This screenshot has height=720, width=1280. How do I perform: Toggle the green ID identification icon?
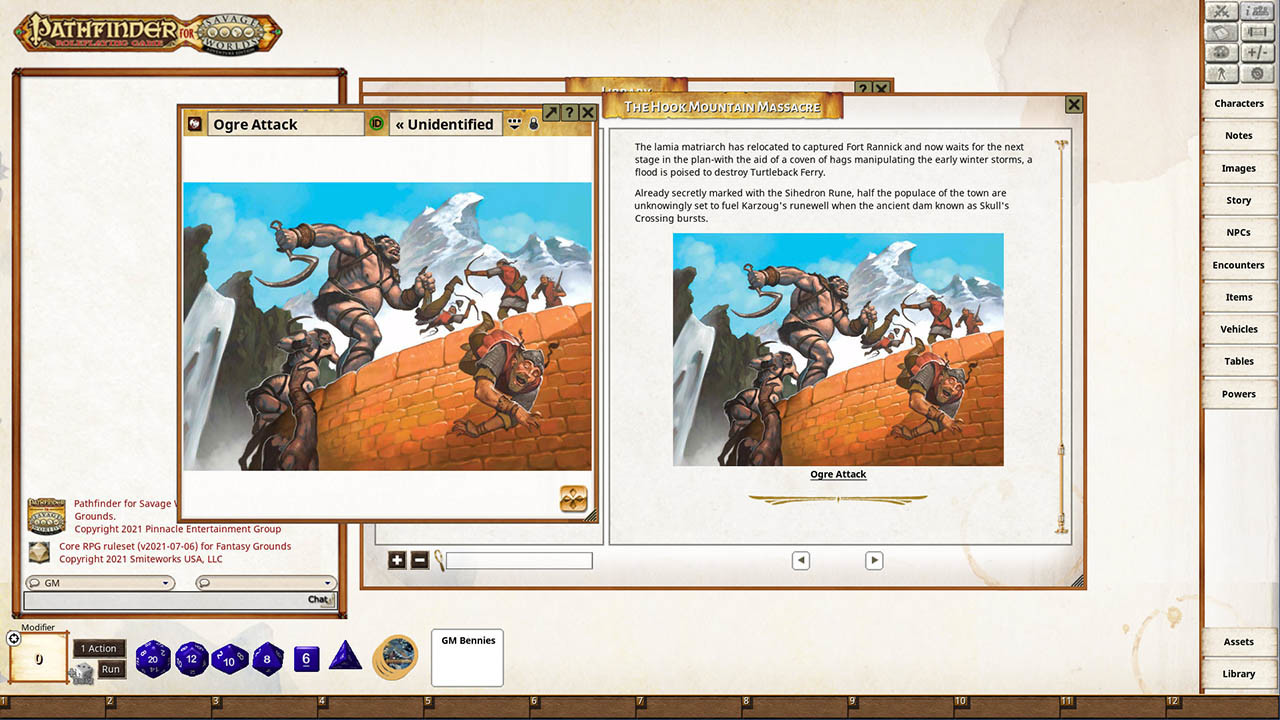click(x=377, y=124)
